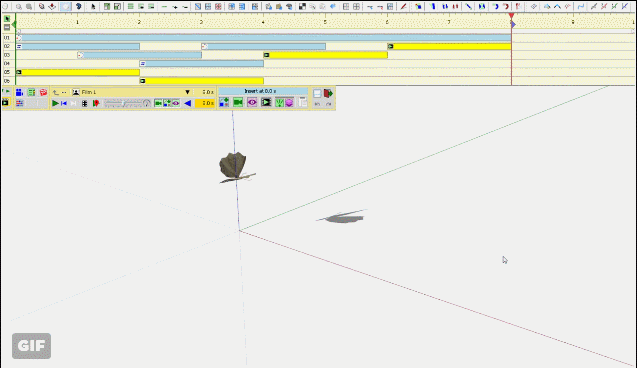
Task: Open the blue movie camera icon
Action: pyautogui.click(x=19, y=93)
